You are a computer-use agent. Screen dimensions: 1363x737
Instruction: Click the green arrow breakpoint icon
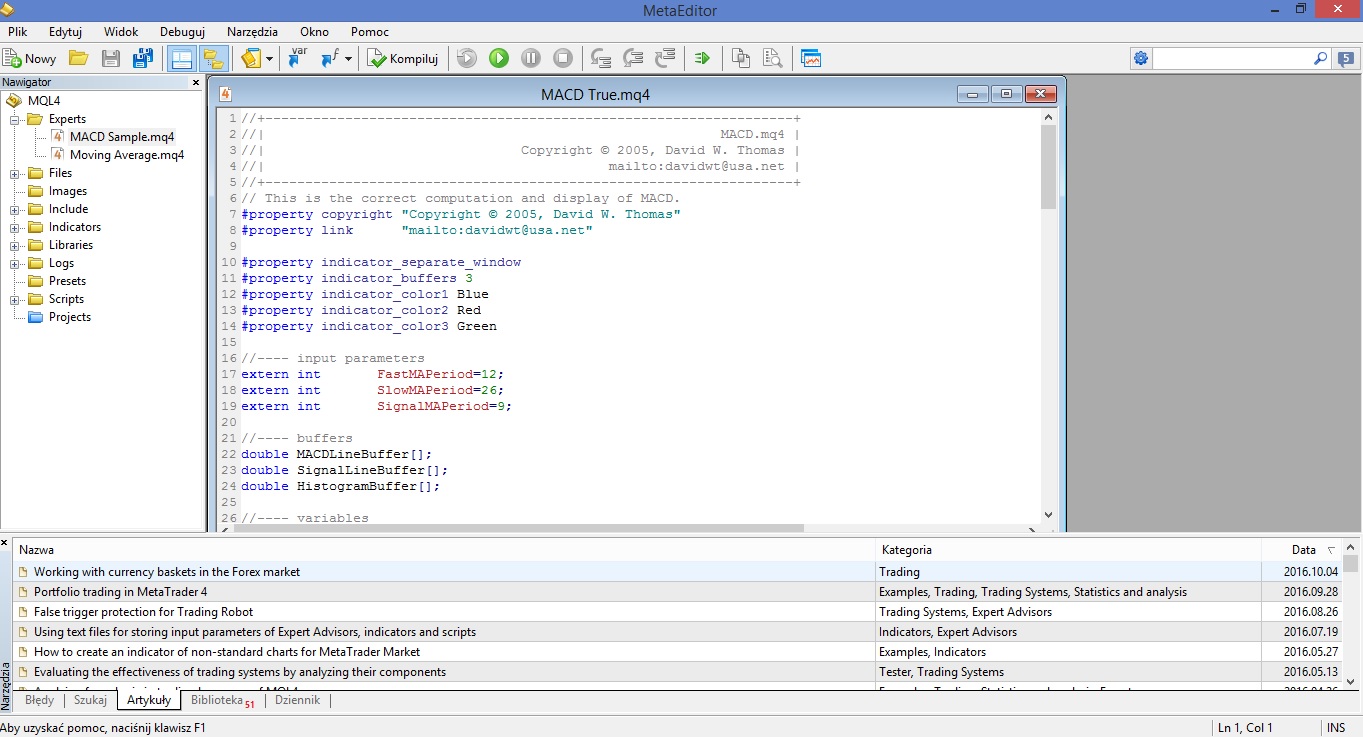pyautogui.click(x=703, y=58)
